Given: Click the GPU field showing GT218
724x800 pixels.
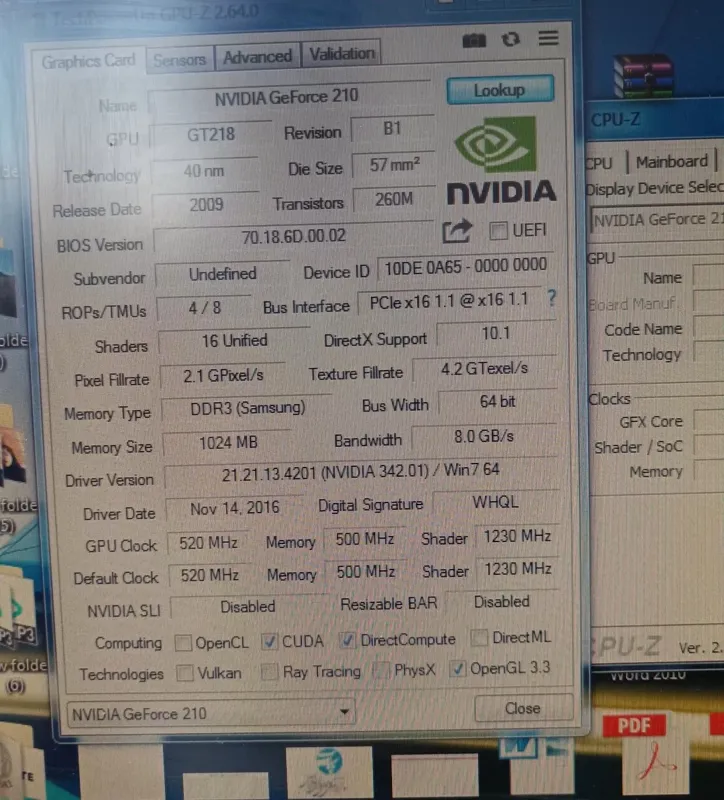Looking at the screenshot, I should tap(210, 134).
